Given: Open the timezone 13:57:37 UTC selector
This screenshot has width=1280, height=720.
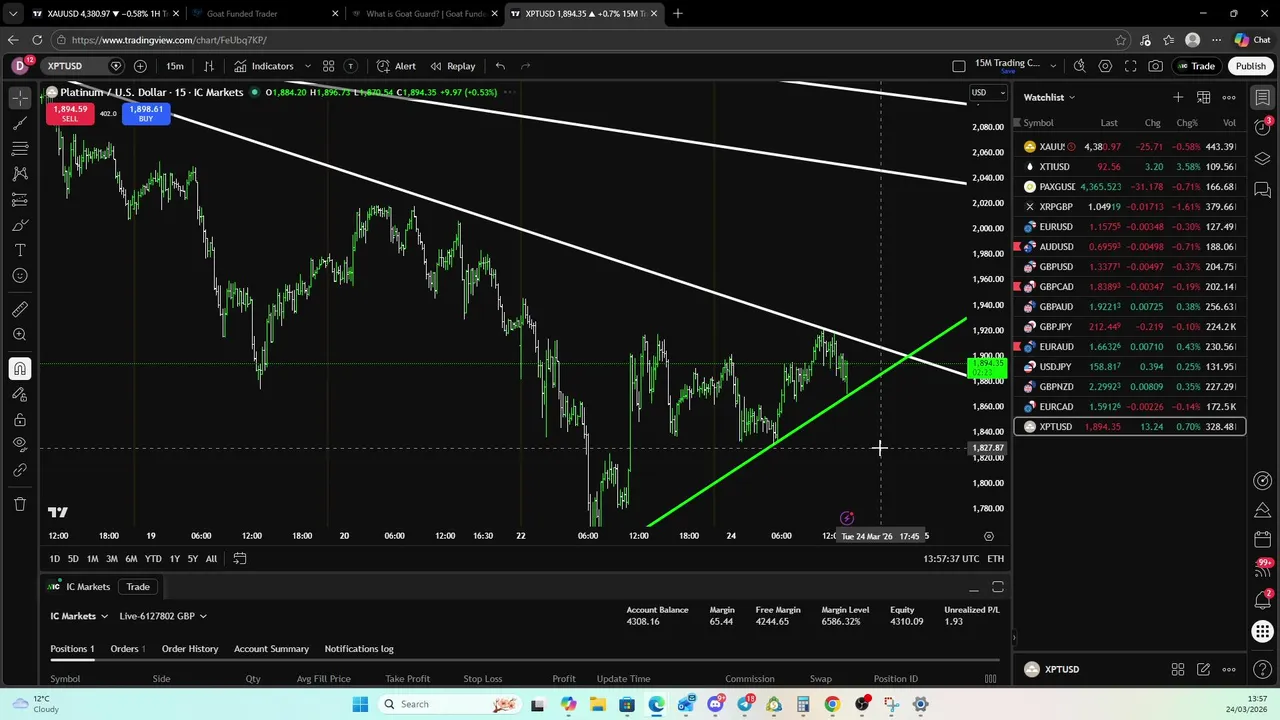Looking at the screenshot, I should 951,558.
